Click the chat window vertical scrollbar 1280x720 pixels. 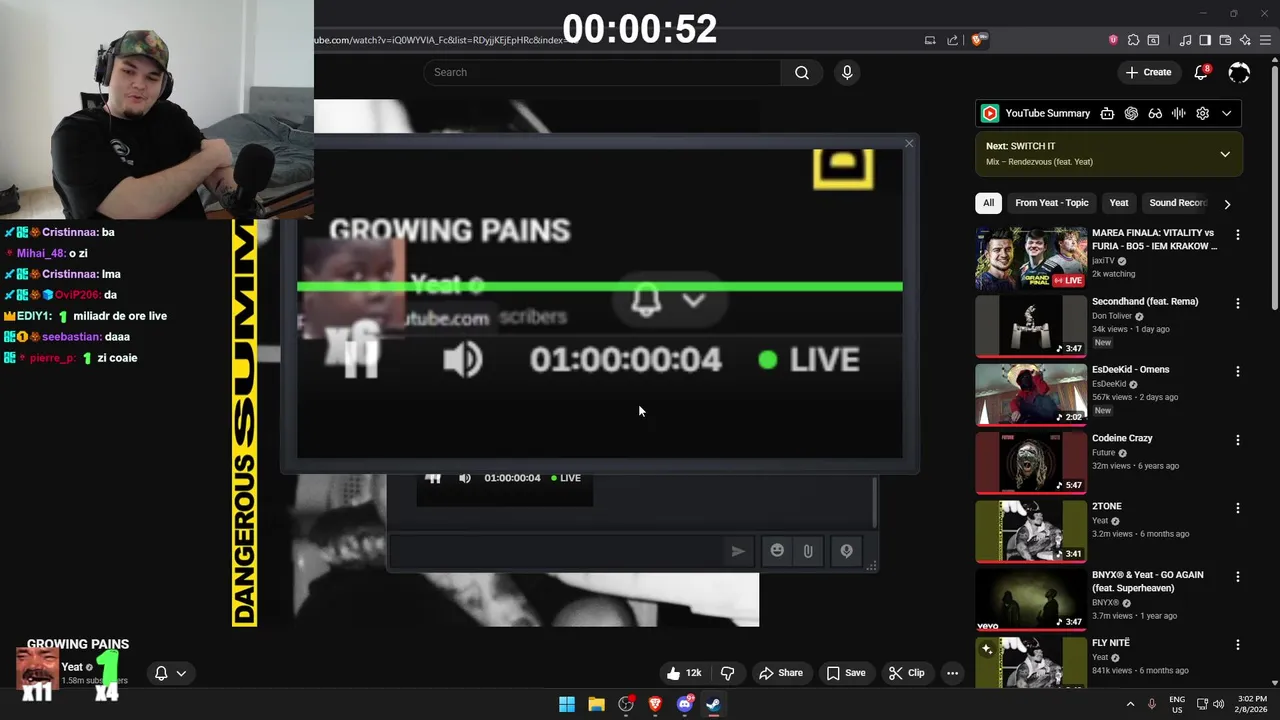(x=874, y=503)
